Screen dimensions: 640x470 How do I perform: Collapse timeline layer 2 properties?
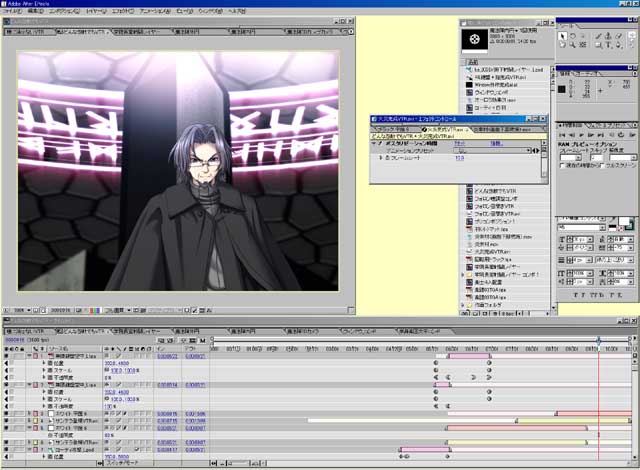tap(29, 385)
